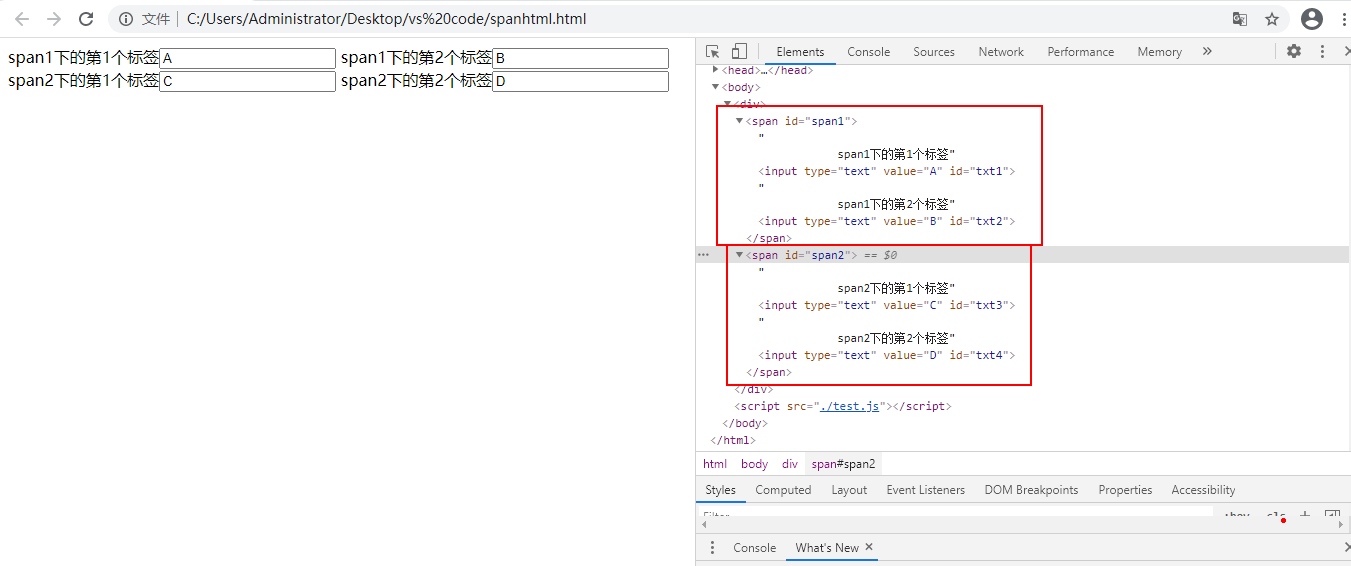Select the What's New drawer tab
The width and height of the screenshot is (1351, 566).
[x=827, y=547]
